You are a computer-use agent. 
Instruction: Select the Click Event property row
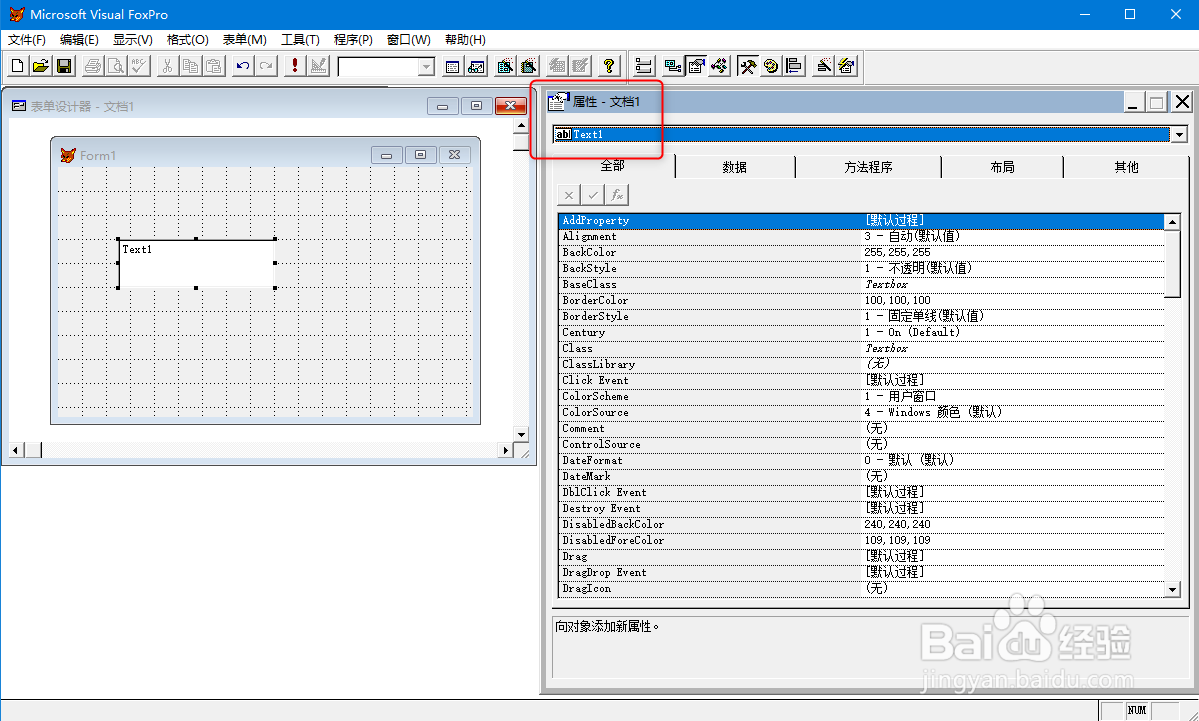tap(861, 380)
